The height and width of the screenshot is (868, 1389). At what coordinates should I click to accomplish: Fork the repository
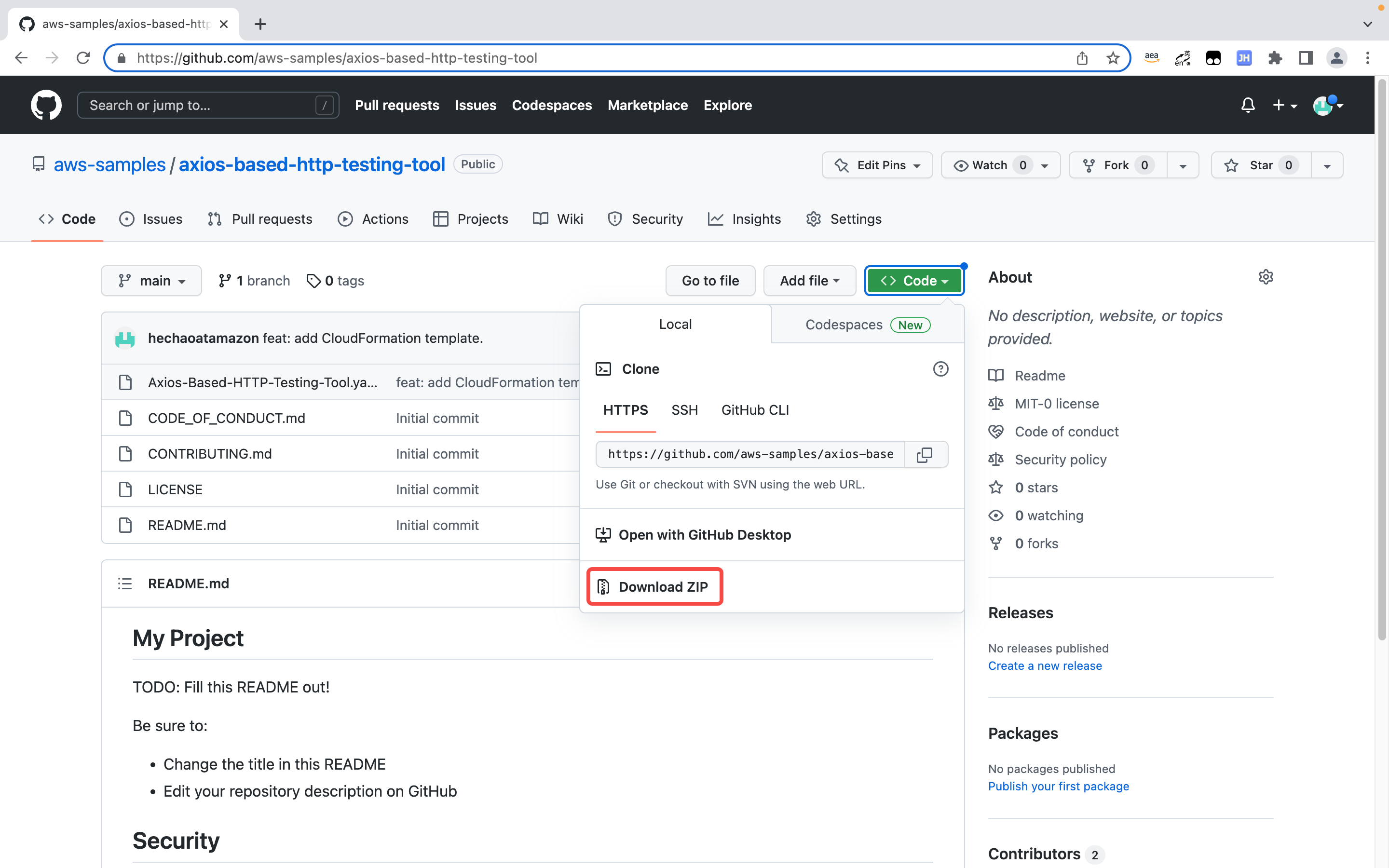click(1117, 165)
